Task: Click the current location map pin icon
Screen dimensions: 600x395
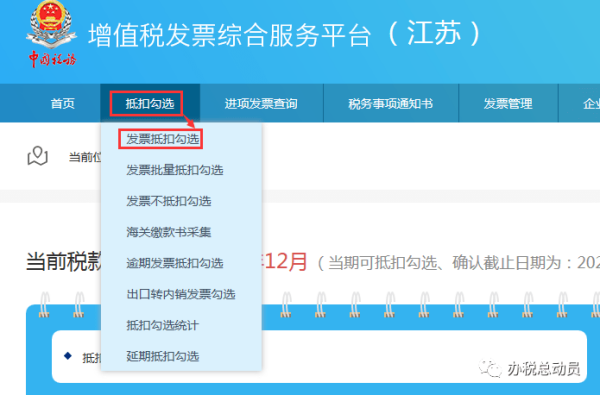Action: [x=38, y=156]
